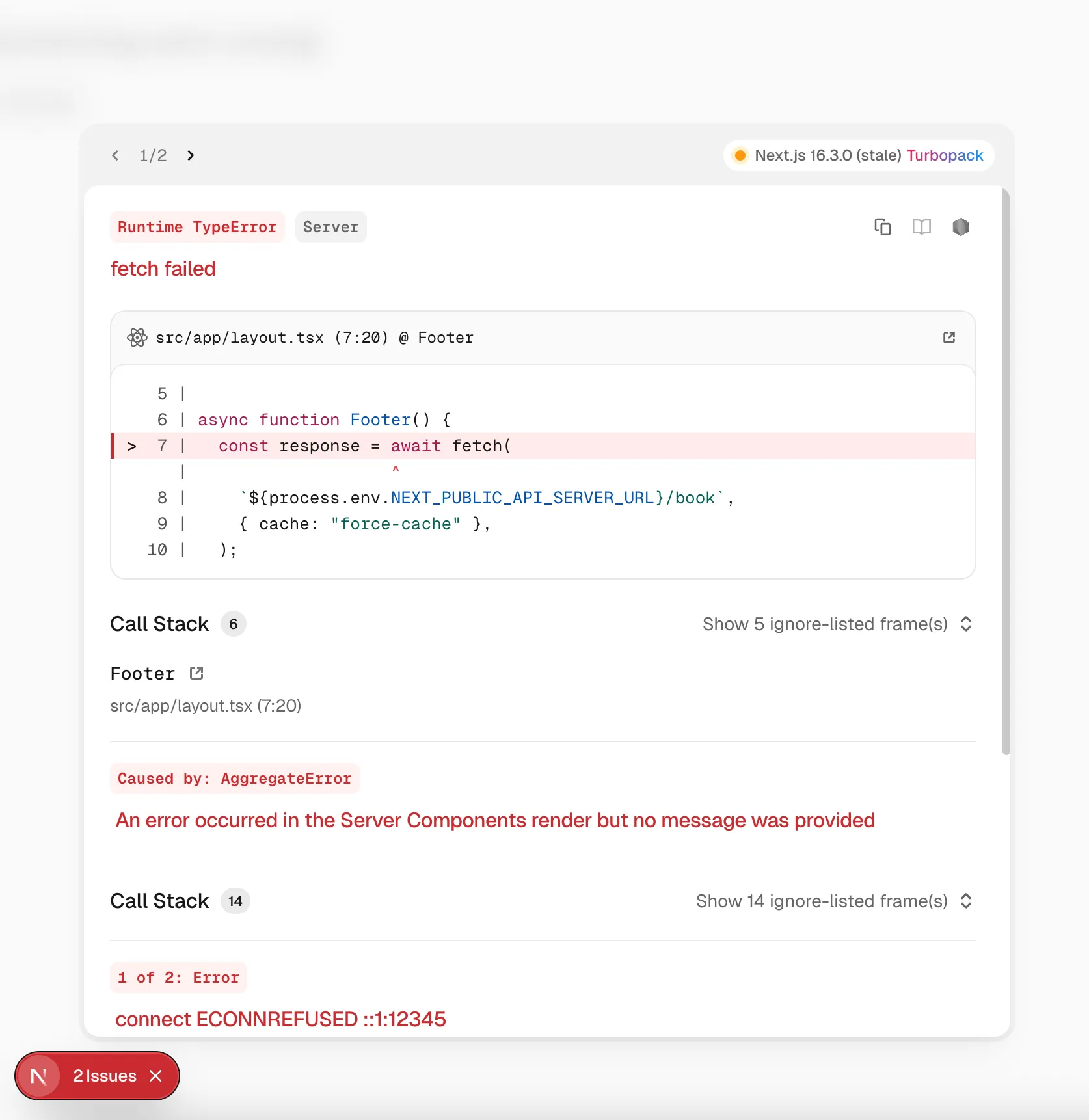Click Server Components render error message
This screenshot has width=1089, height=1120.
[495, 820]
